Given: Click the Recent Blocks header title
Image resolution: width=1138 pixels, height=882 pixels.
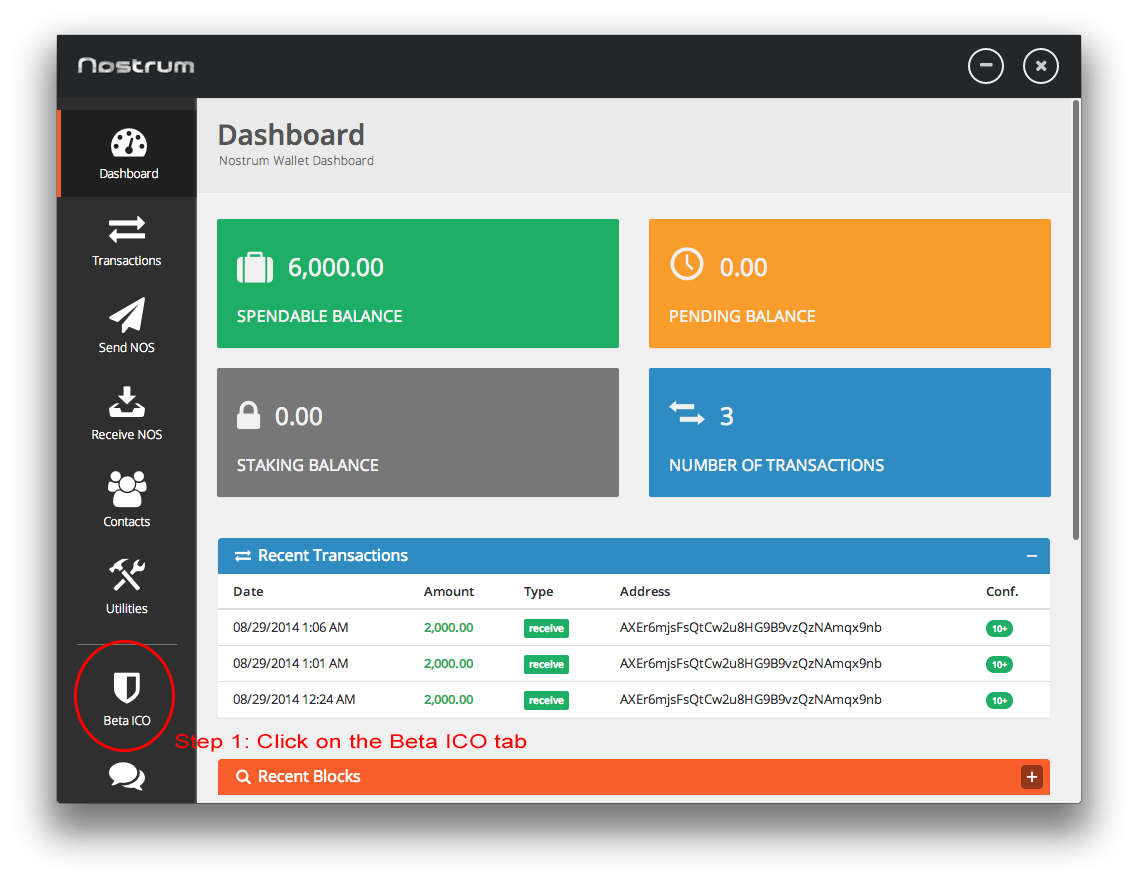Looking at the screenshot, I should pos(309,777).
